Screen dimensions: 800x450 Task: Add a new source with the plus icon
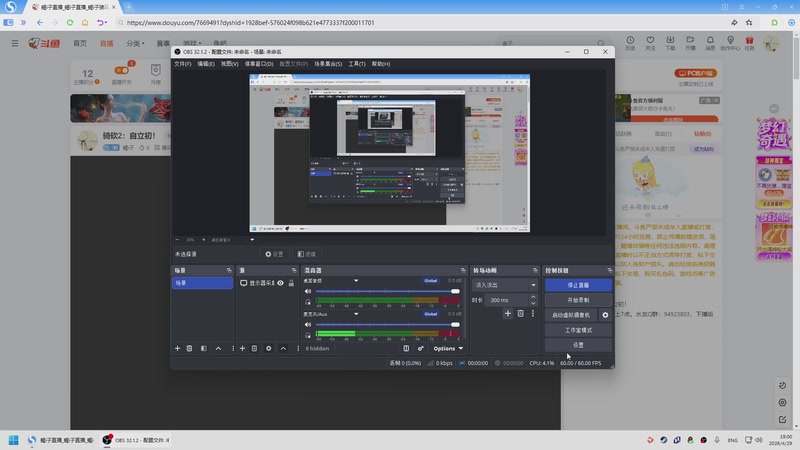[242, 348]
